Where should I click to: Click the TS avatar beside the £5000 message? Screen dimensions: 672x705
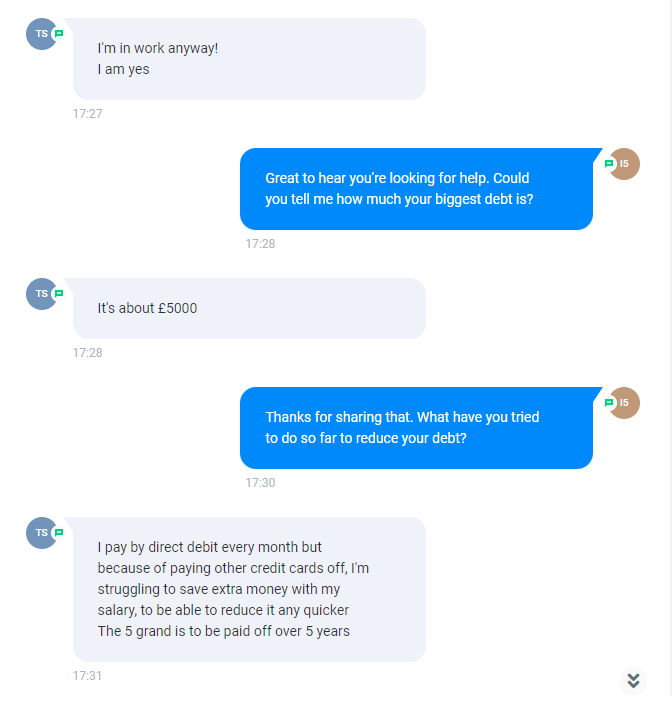coord(42,294)
